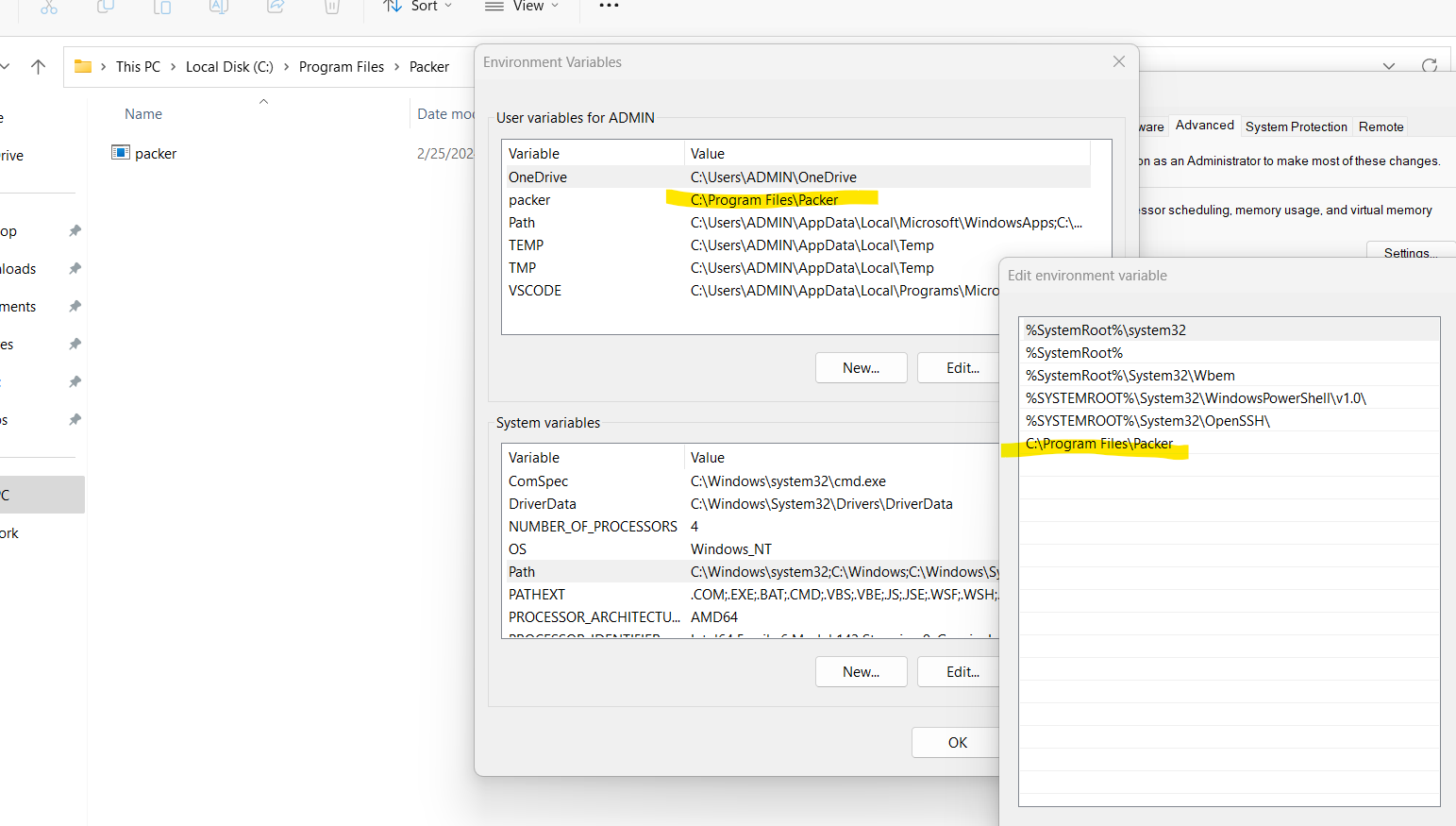1456x826 pixels.
Task: Open the three-dot See more menu
Action: 609,6
